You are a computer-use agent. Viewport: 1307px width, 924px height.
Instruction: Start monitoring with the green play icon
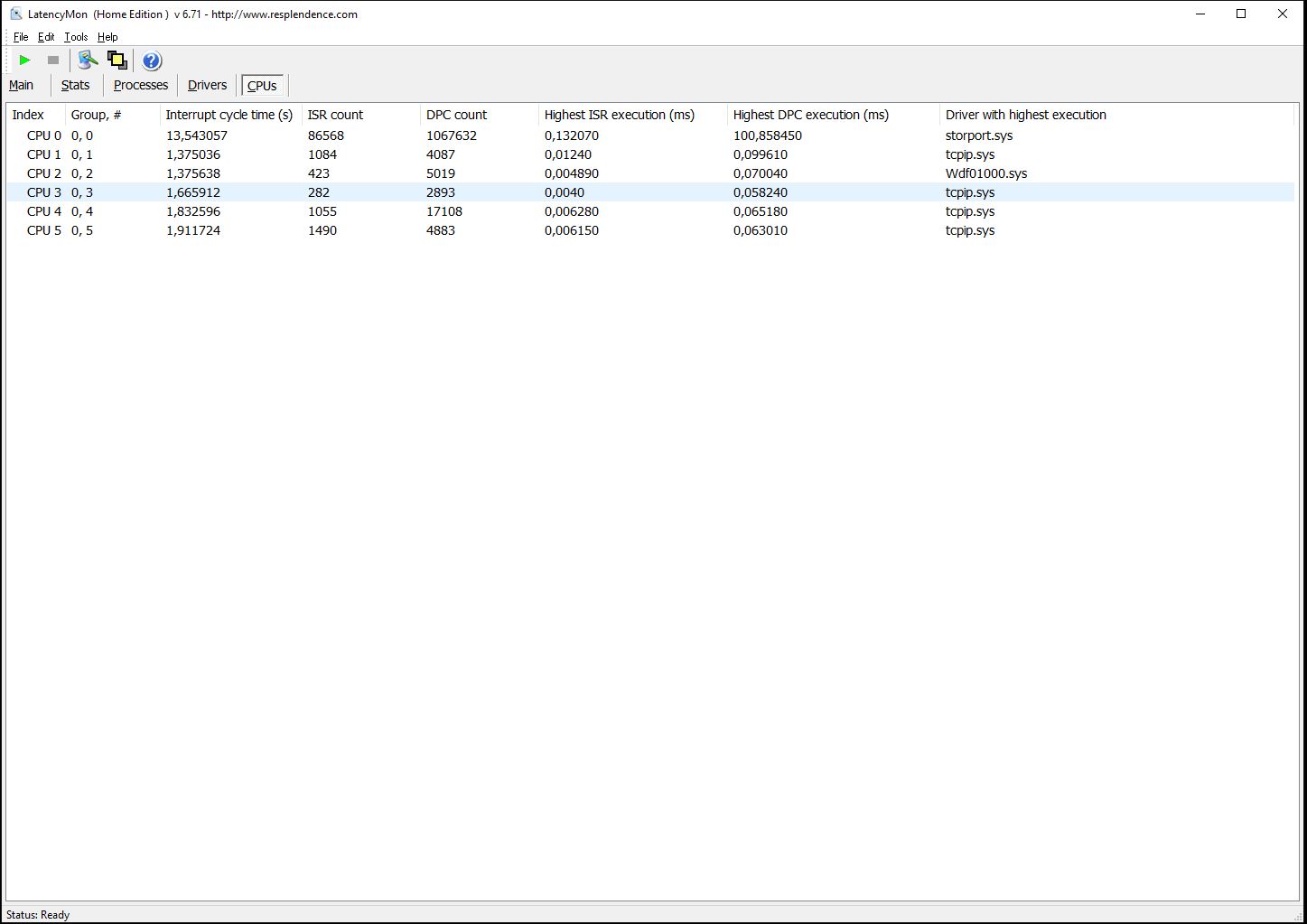point(24,61)
